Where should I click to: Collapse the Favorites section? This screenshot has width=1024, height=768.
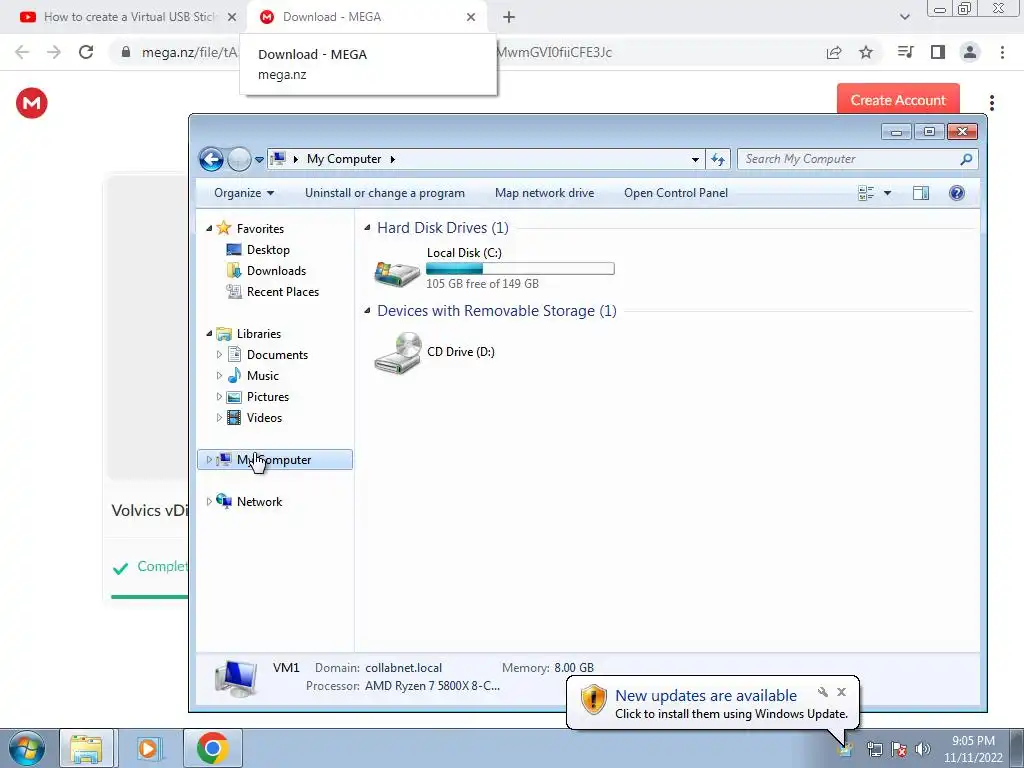[209, 229]
